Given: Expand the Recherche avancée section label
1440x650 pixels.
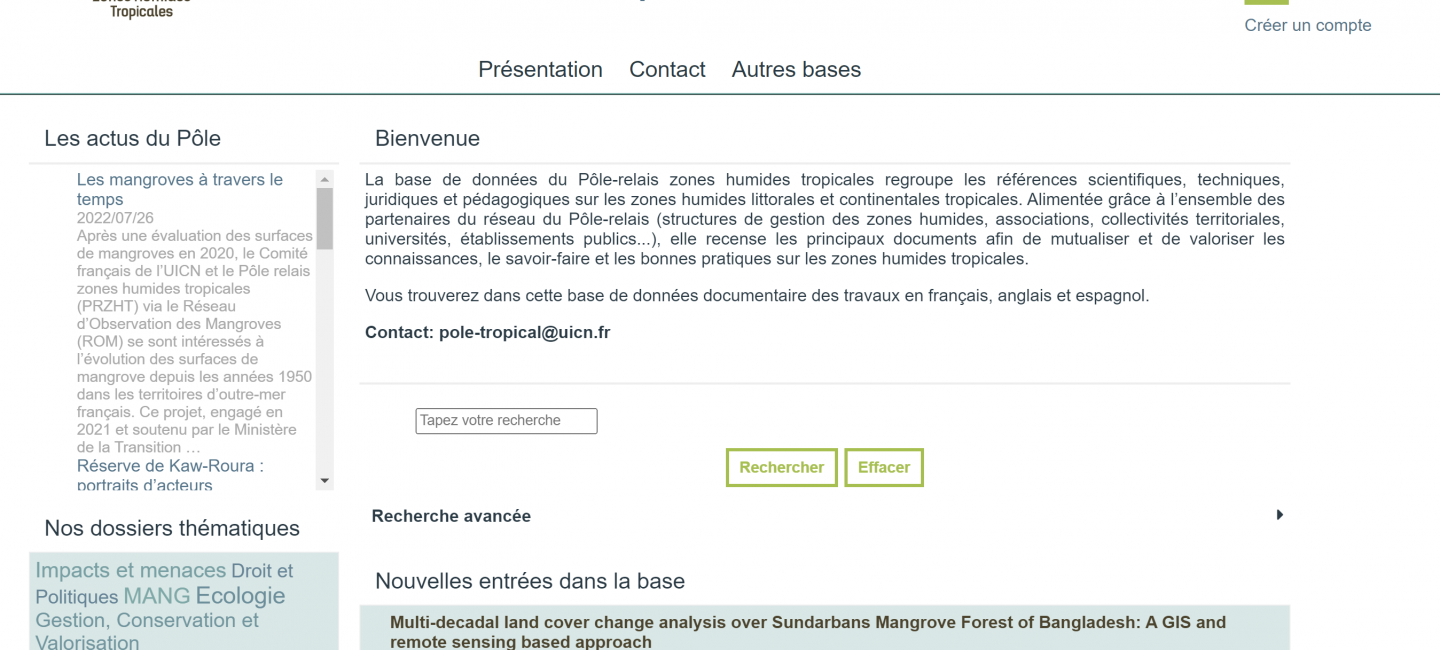Looking at the screenshot, I should [451, 516].
